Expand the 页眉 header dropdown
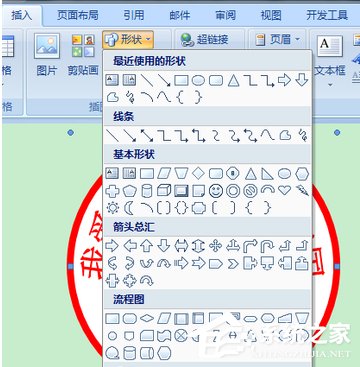This screenshot has width=360, height=367. tap(277, 40)
